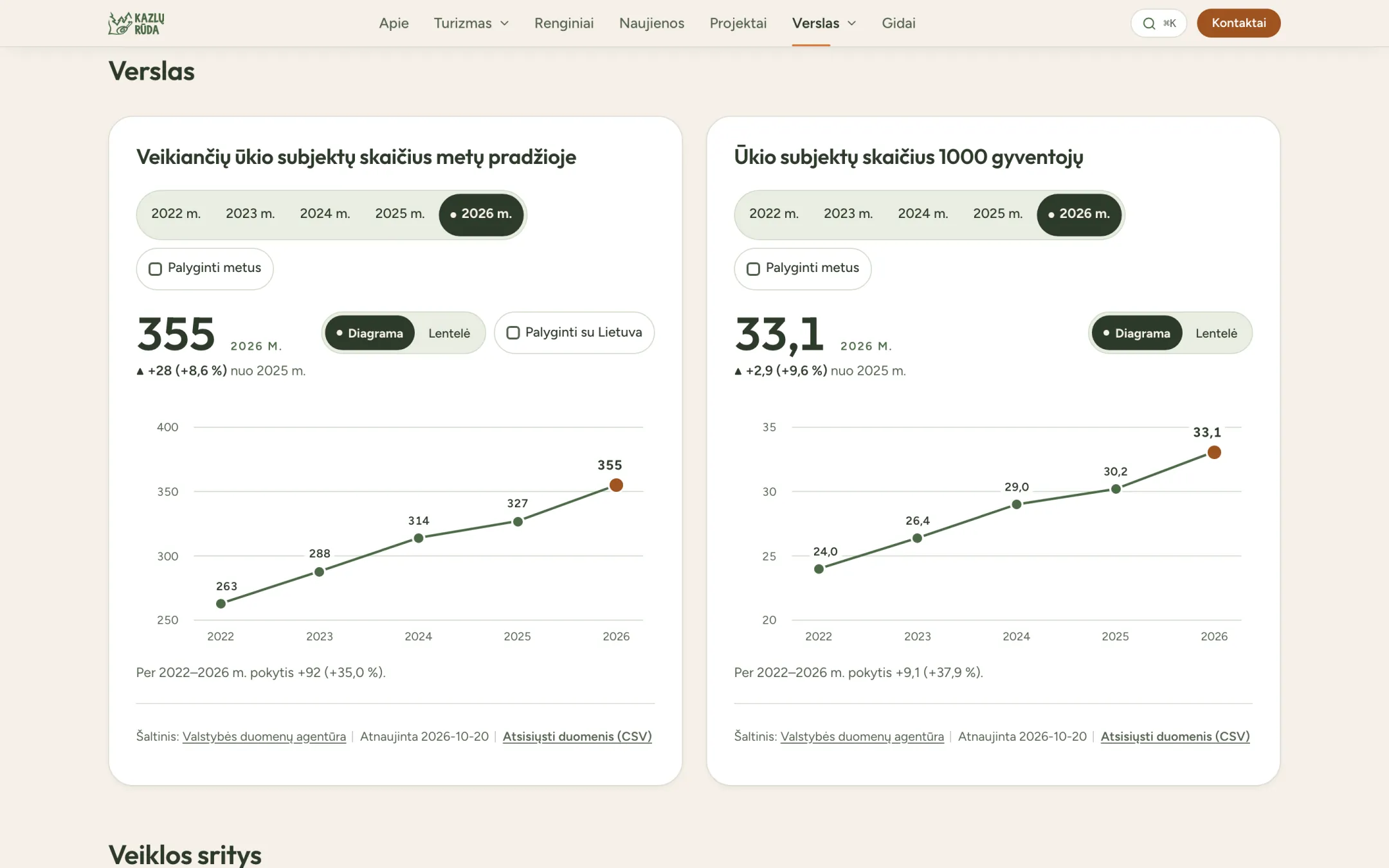Open the Gidai menu item
This screenshot has height=868, width=1389.
(x=898, y=23)
